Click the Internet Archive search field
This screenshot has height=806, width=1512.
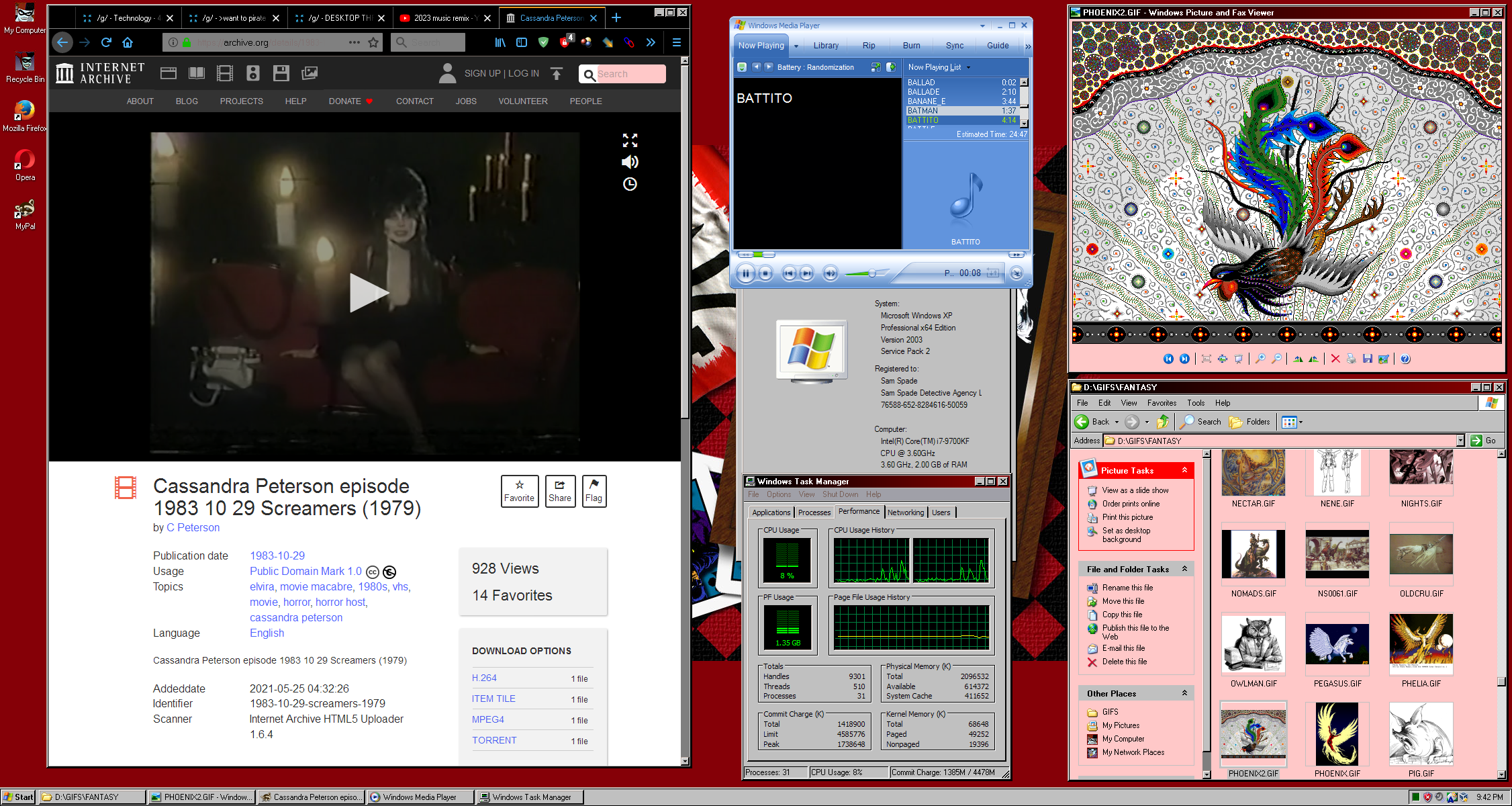[622, 74]
